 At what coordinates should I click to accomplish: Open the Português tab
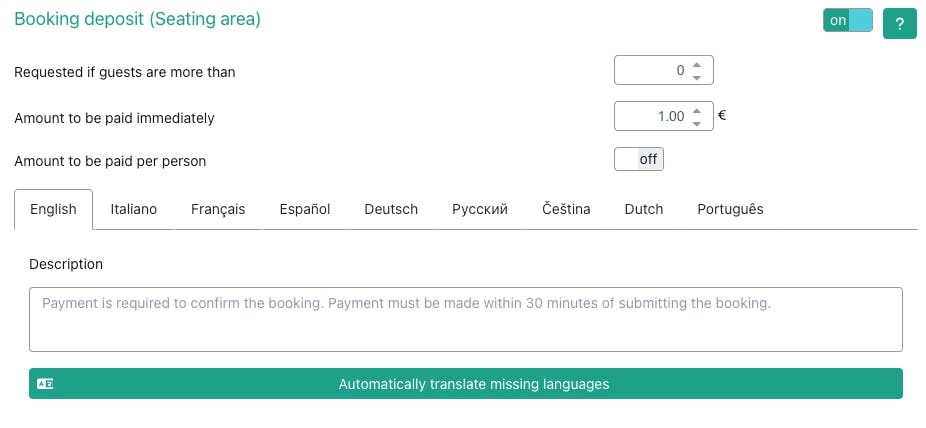730,209
